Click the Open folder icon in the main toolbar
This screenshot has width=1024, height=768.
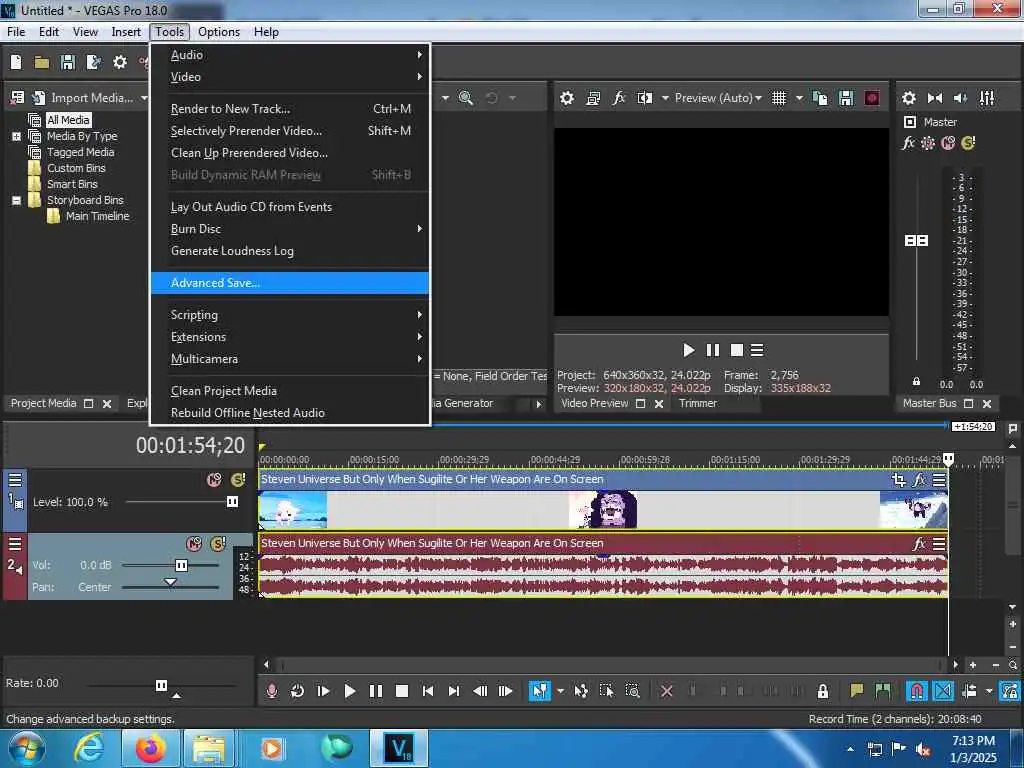coord(42,62)
